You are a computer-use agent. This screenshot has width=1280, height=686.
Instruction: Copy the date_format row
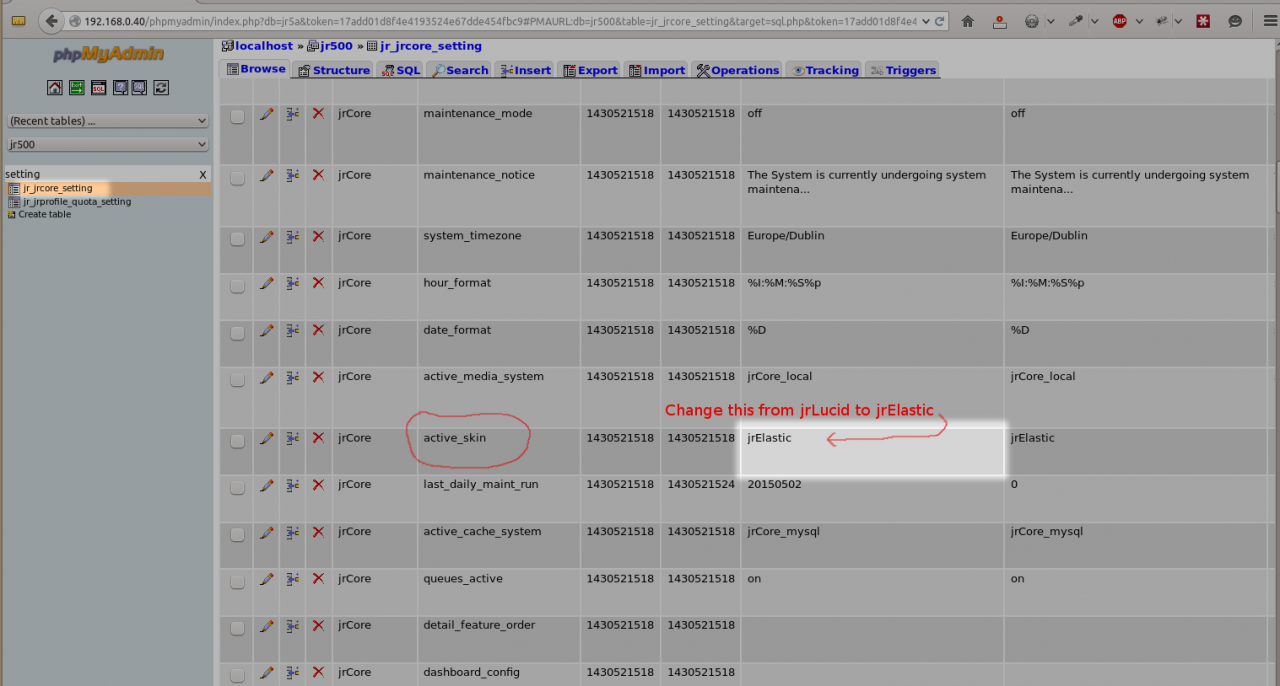(292, 330)
